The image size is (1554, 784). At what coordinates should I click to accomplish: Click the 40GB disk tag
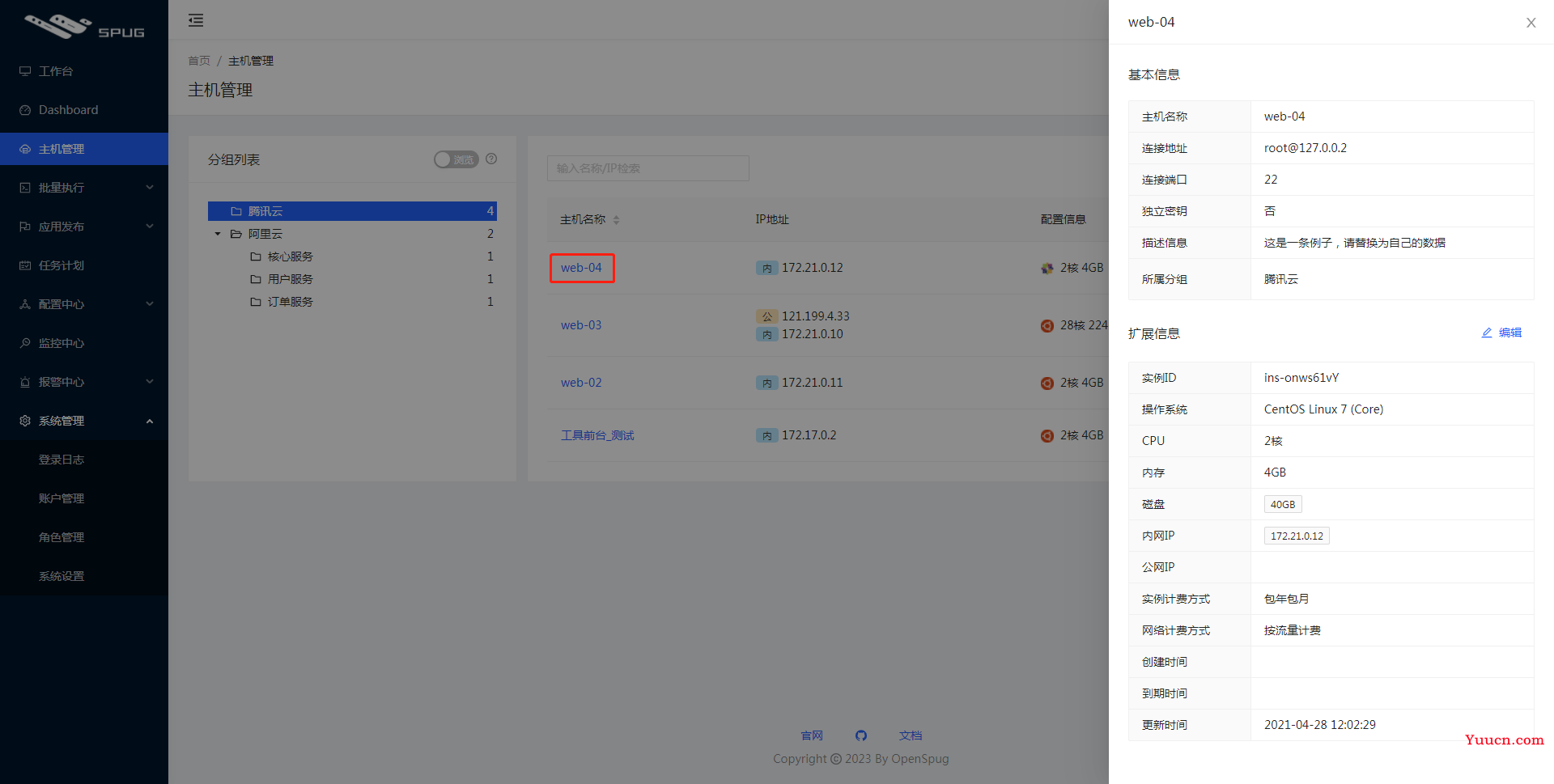point(1283,504)
